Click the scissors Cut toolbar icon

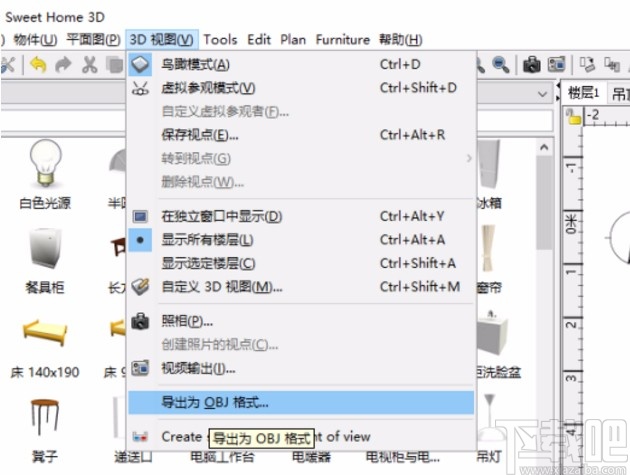[90, 65]
